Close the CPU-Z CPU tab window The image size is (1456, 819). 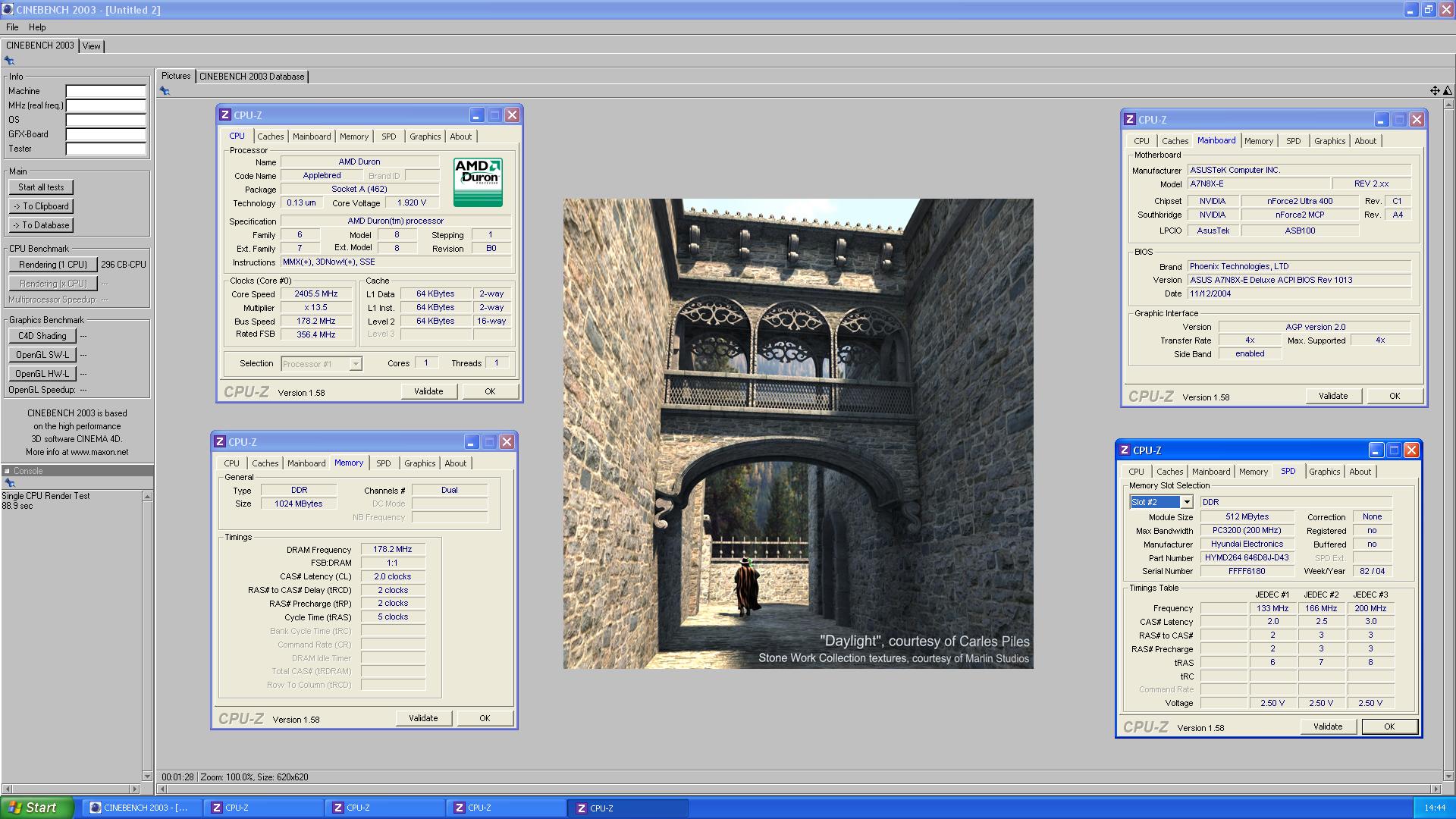click(513, 115)
